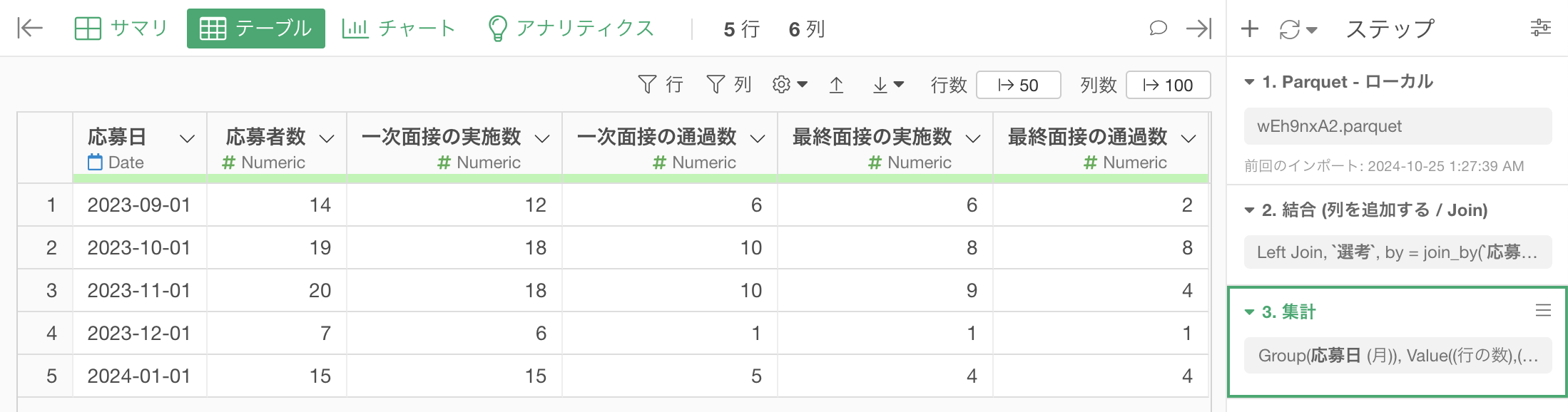Switch to the チャート tab

pos(398,29)
